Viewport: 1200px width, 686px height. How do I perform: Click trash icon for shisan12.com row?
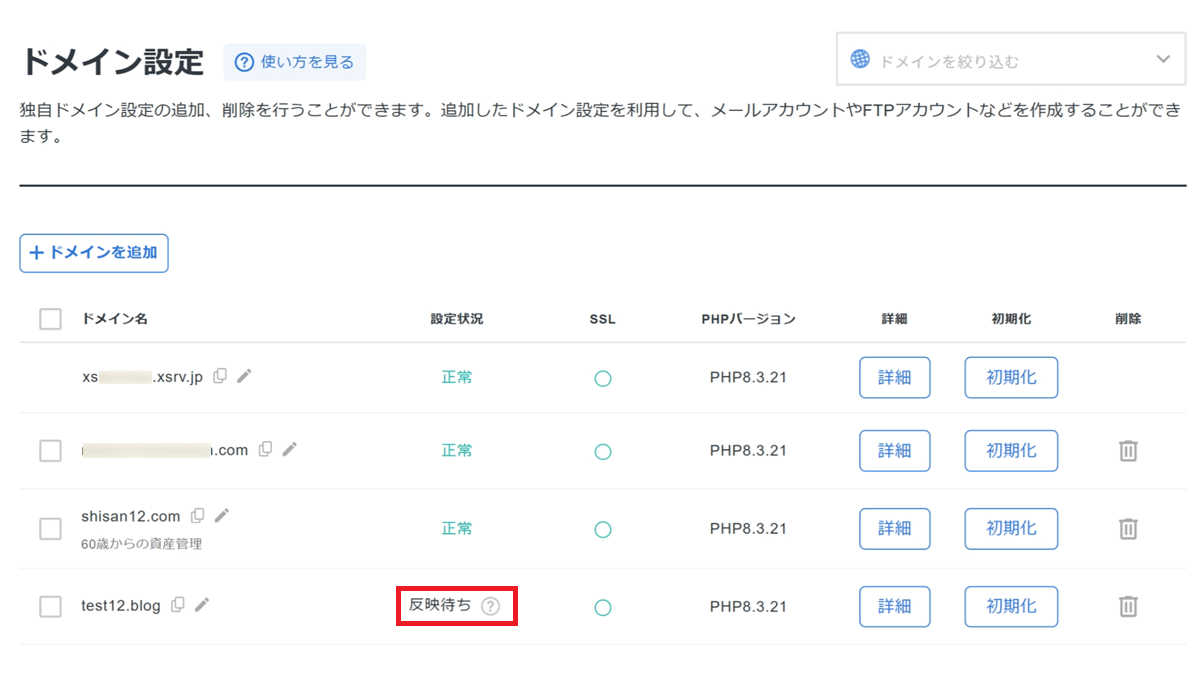pos(1128,528)
